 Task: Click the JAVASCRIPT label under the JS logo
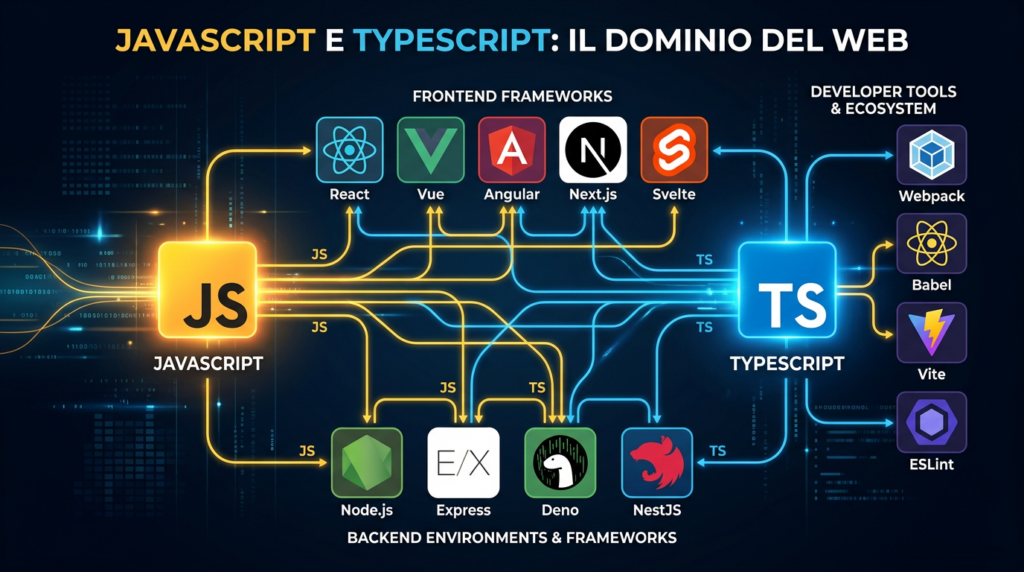[x=209, y=364]
